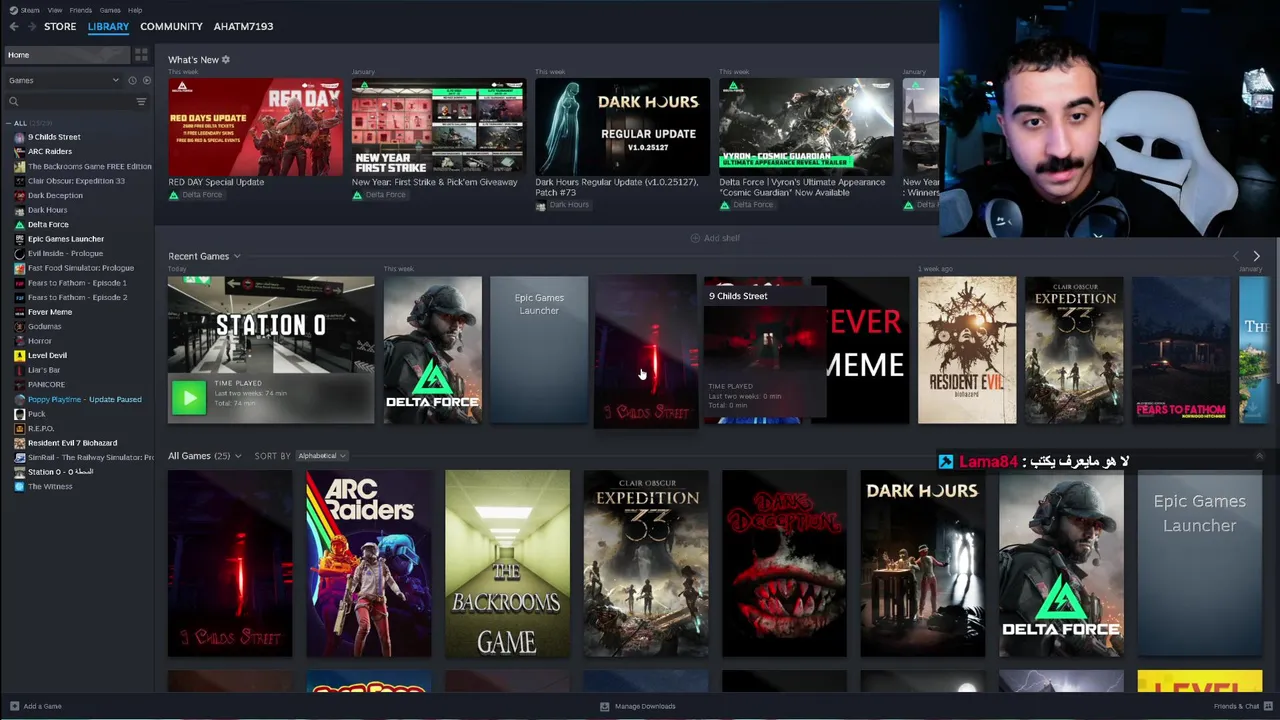Select Delta Force triangle icon in sidebar
The image size is (1280, 720).
[x=20, y=225]
